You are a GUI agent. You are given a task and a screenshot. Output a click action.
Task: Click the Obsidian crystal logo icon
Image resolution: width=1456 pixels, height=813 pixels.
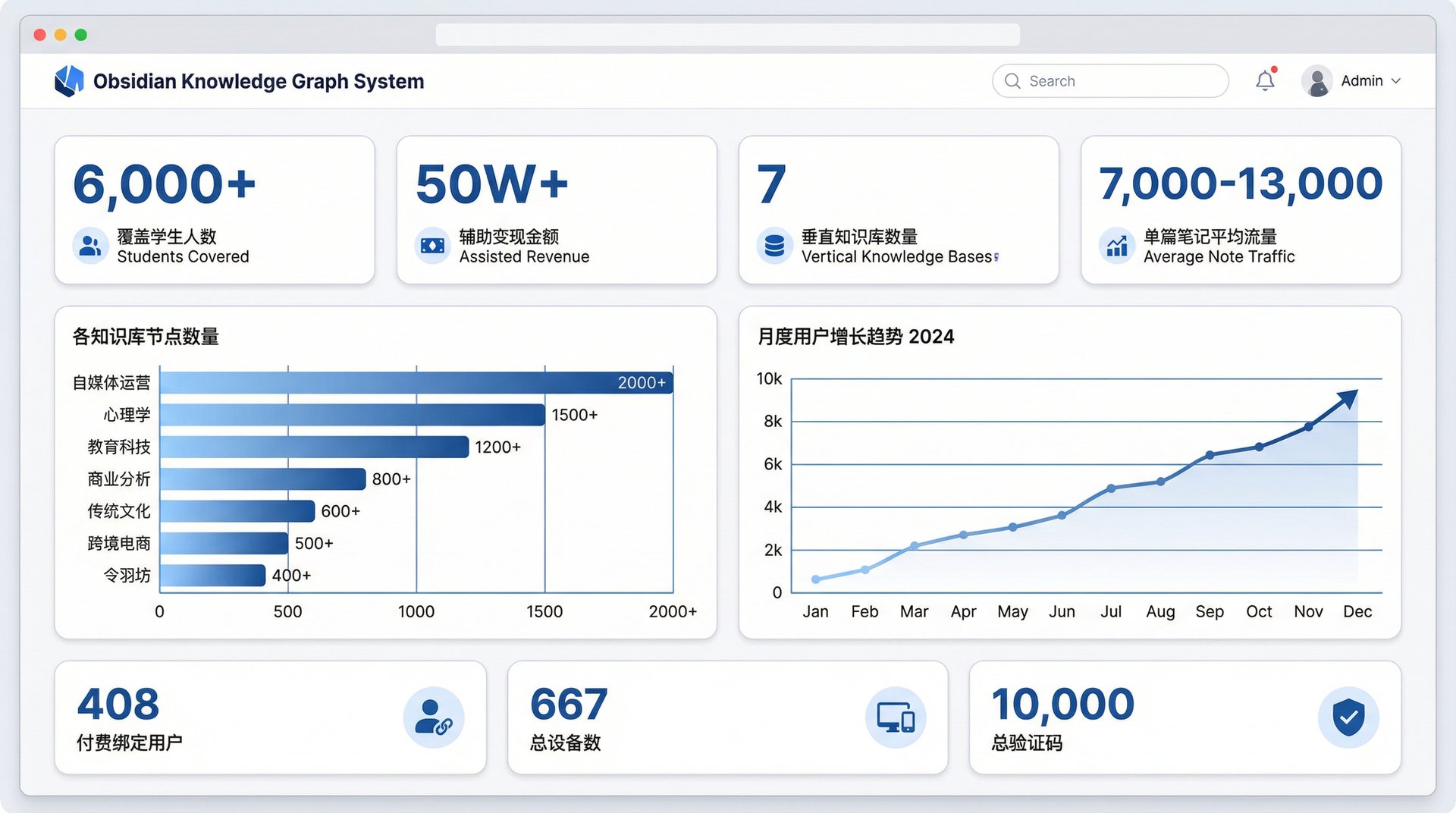[x=69, y=80]
